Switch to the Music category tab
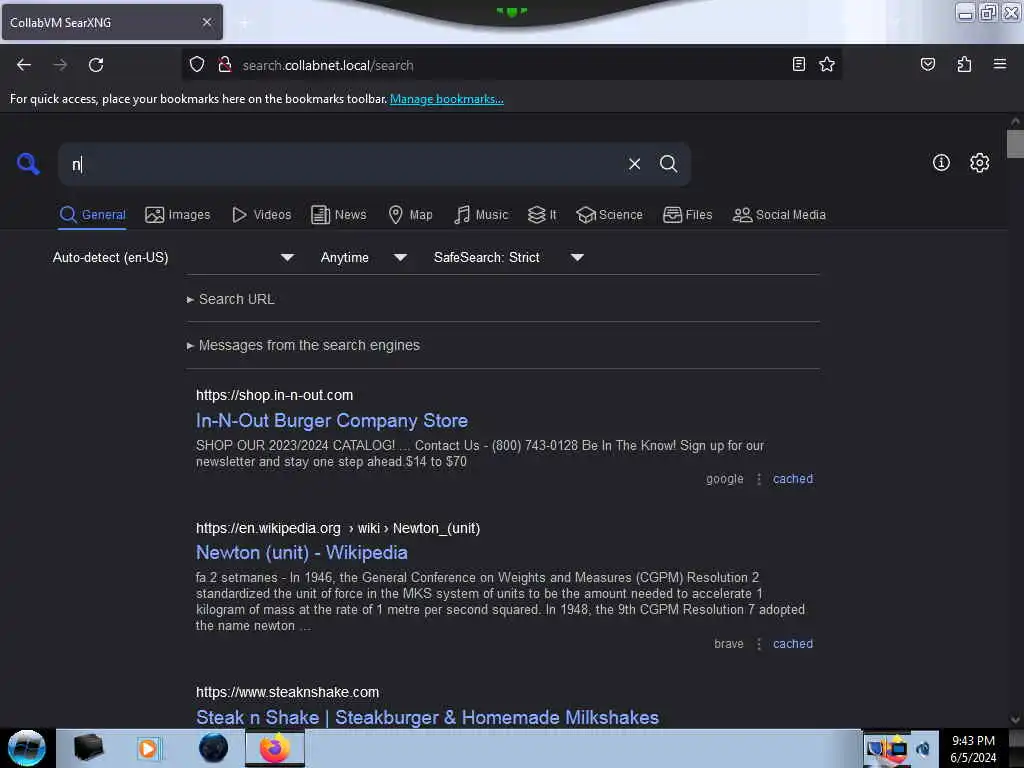This screenshot has height=768, width=1024. (x=481, y=215)
